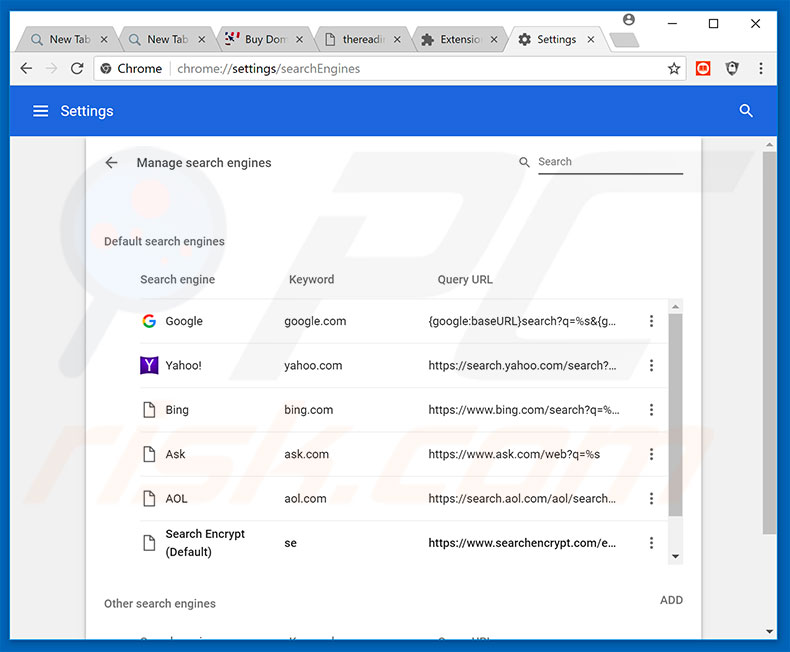
Task: Click the browser back arrow button
Action: tap(26, 69)
